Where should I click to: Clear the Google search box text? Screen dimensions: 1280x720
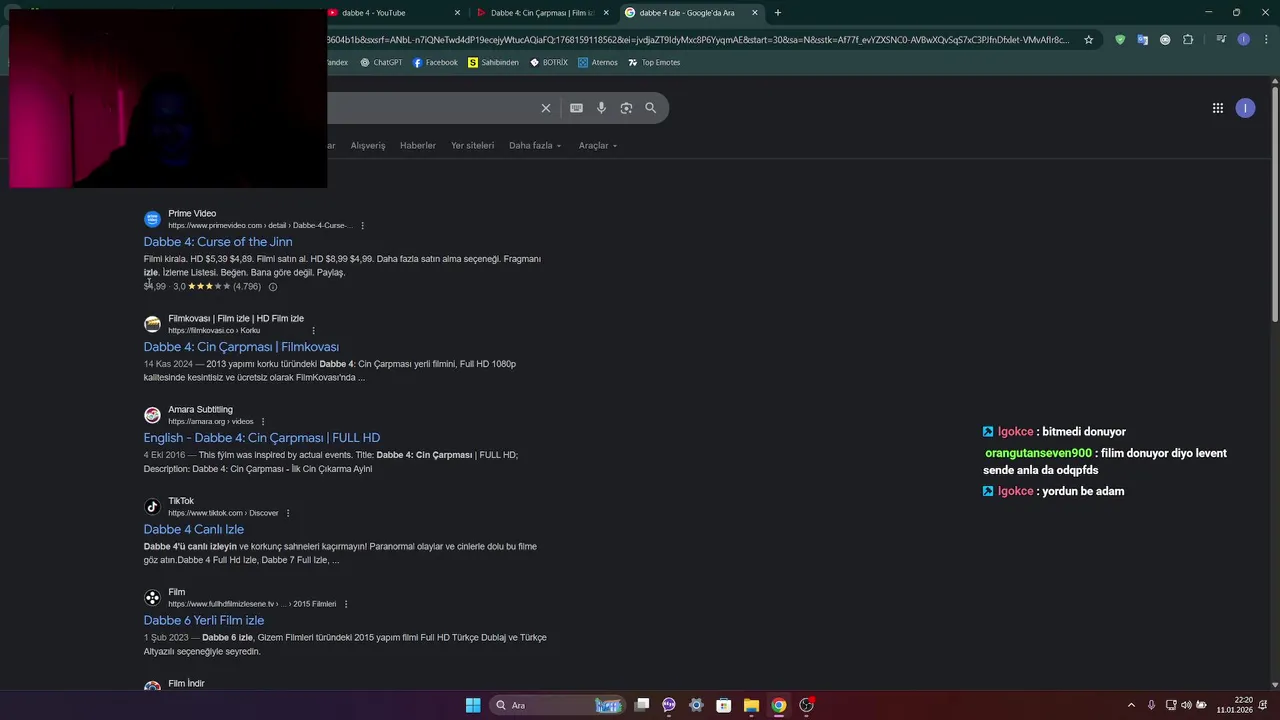point(546,108)
